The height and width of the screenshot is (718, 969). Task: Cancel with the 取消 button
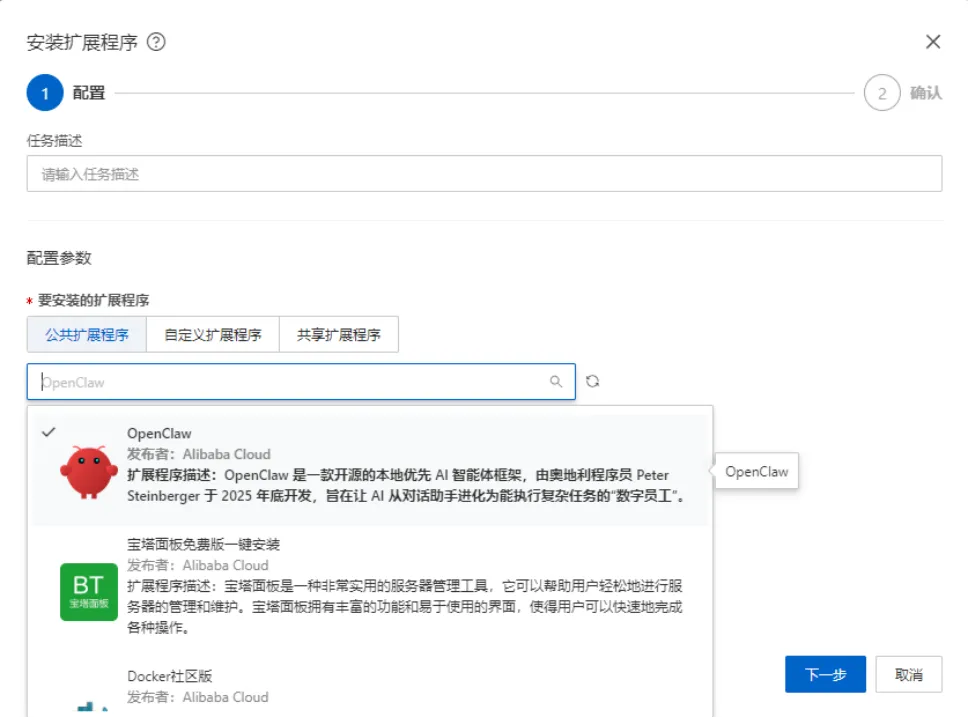point(908,674)
